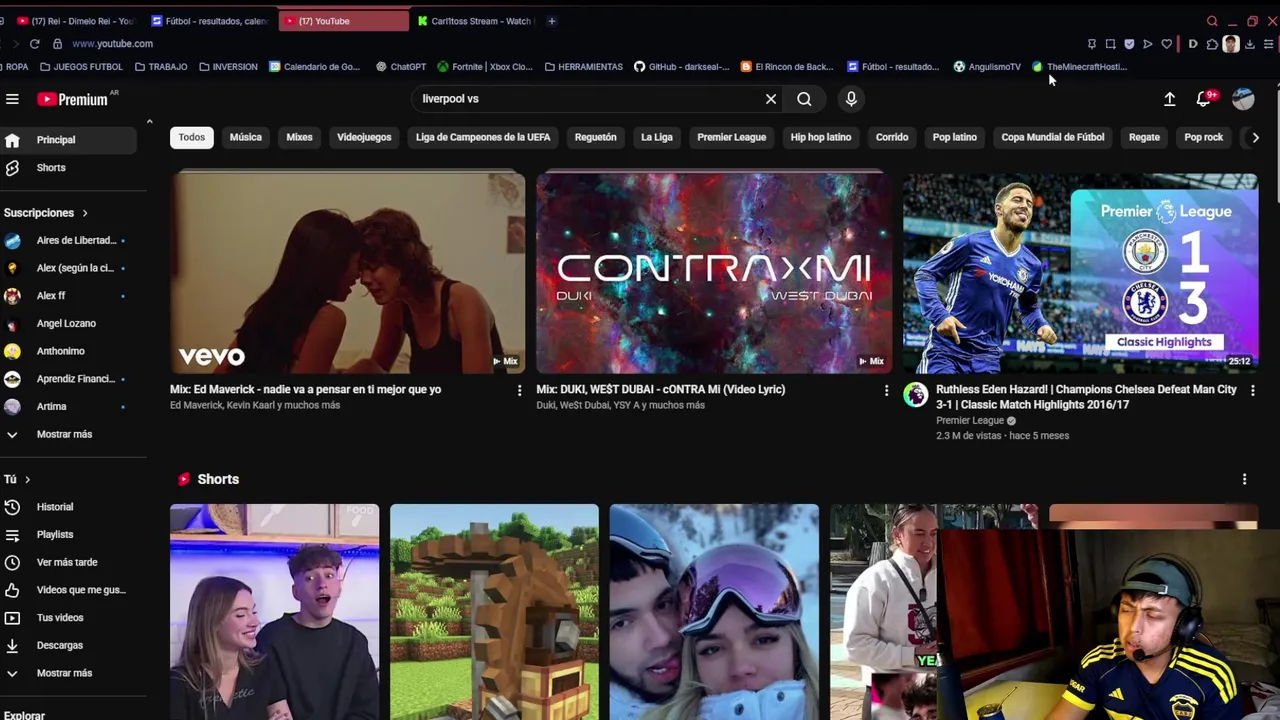
Task: Open options for Ruthless Eden Hazard video
Action: [x=1252, y=390]
